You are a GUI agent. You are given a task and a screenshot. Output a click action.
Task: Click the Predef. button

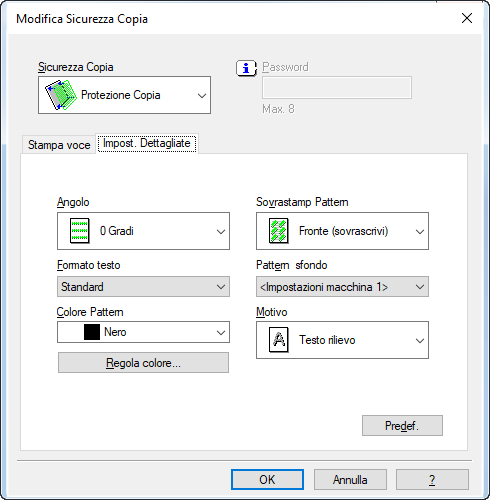pyautogui.click(x=402, y=425)
